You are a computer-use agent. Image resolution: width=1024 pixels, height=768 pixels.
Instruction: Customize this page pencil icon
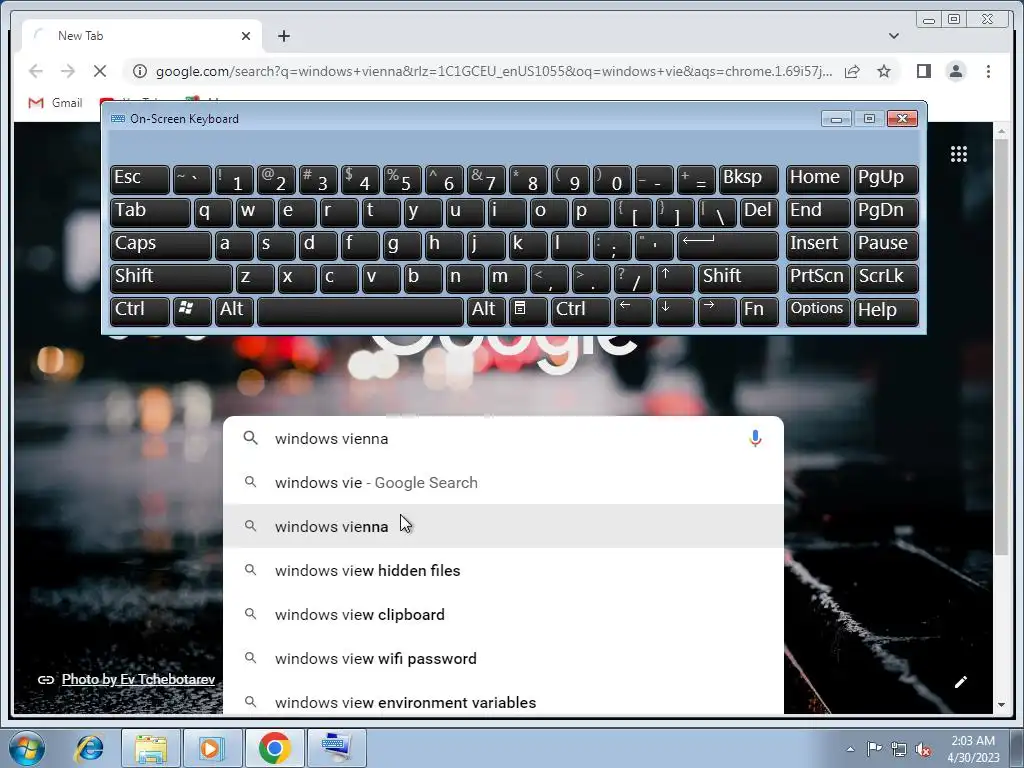[961, 682]
